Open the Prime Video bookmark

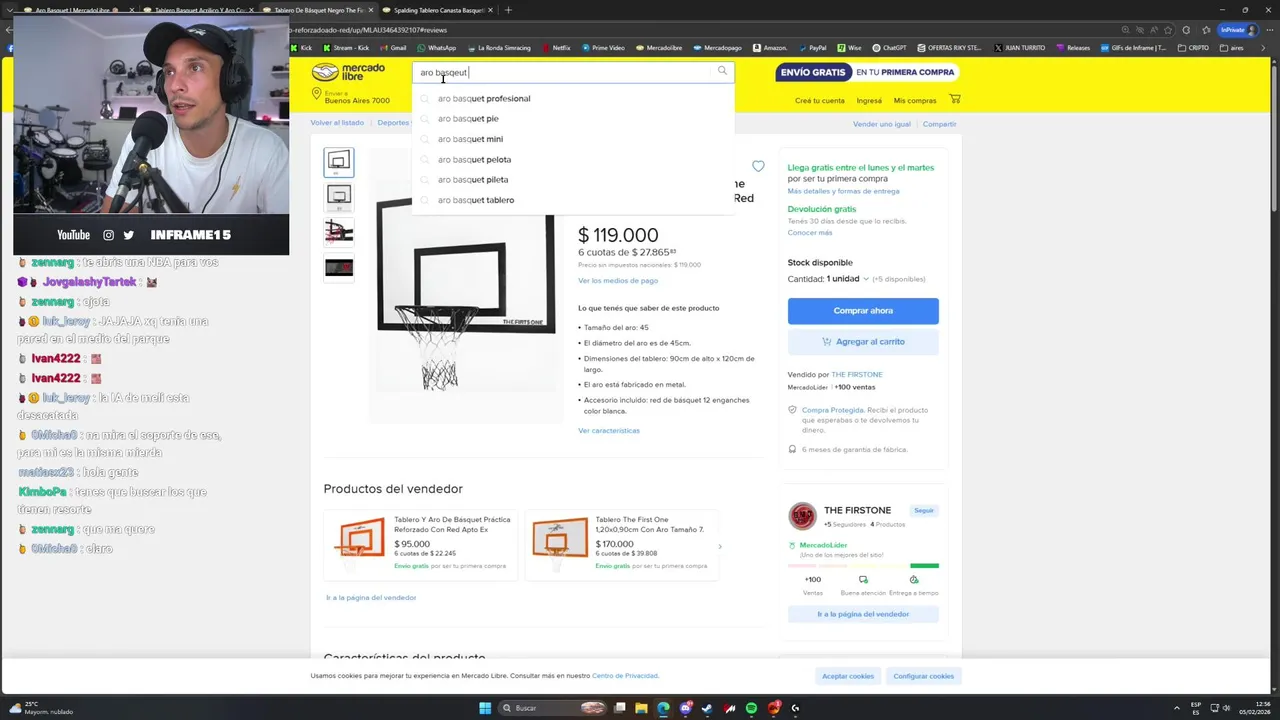(603, 47)
